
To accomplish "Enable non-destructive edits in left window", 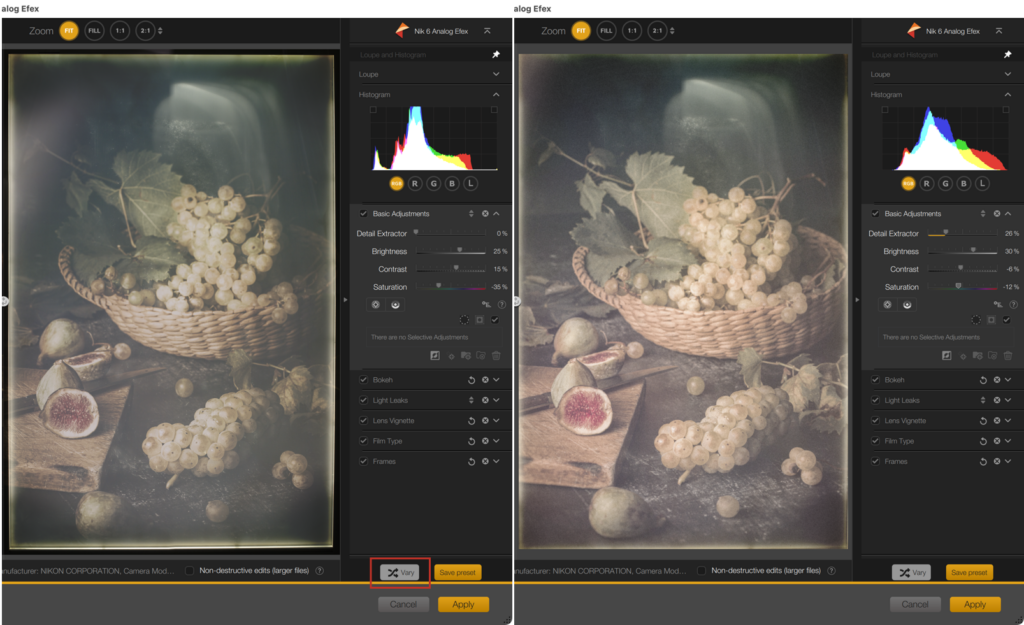I will (189, 570).
